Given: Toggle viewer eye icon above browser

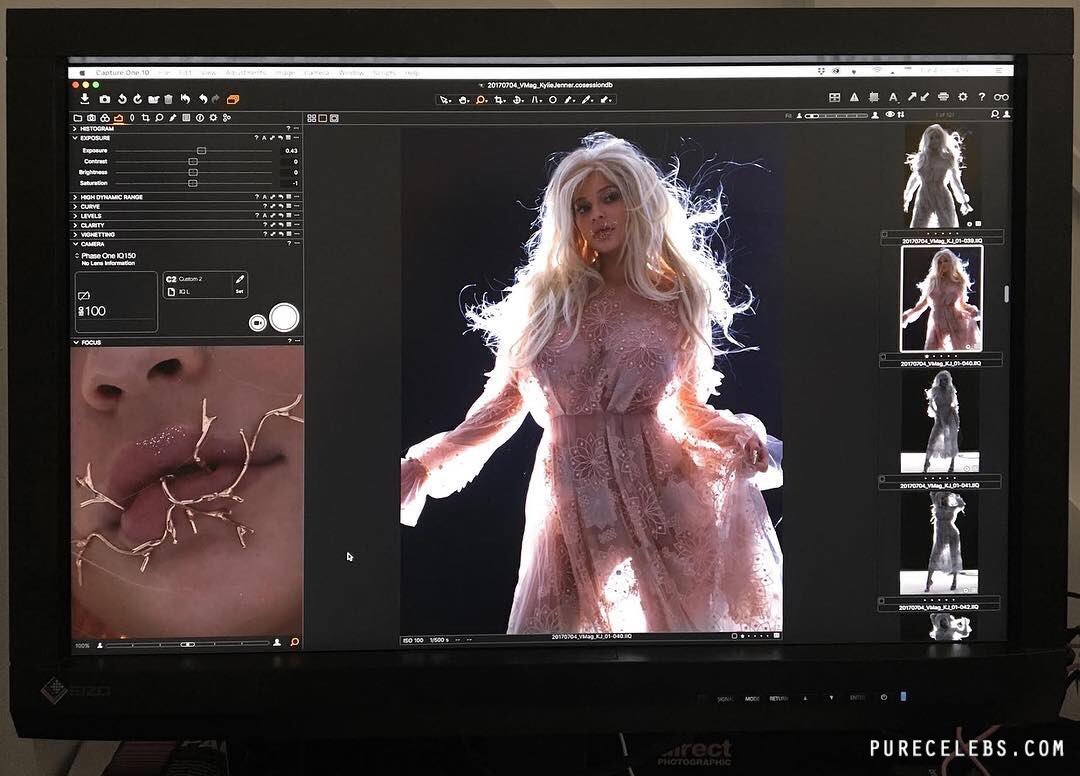Looking at the screenshot, I should [890, 115].
